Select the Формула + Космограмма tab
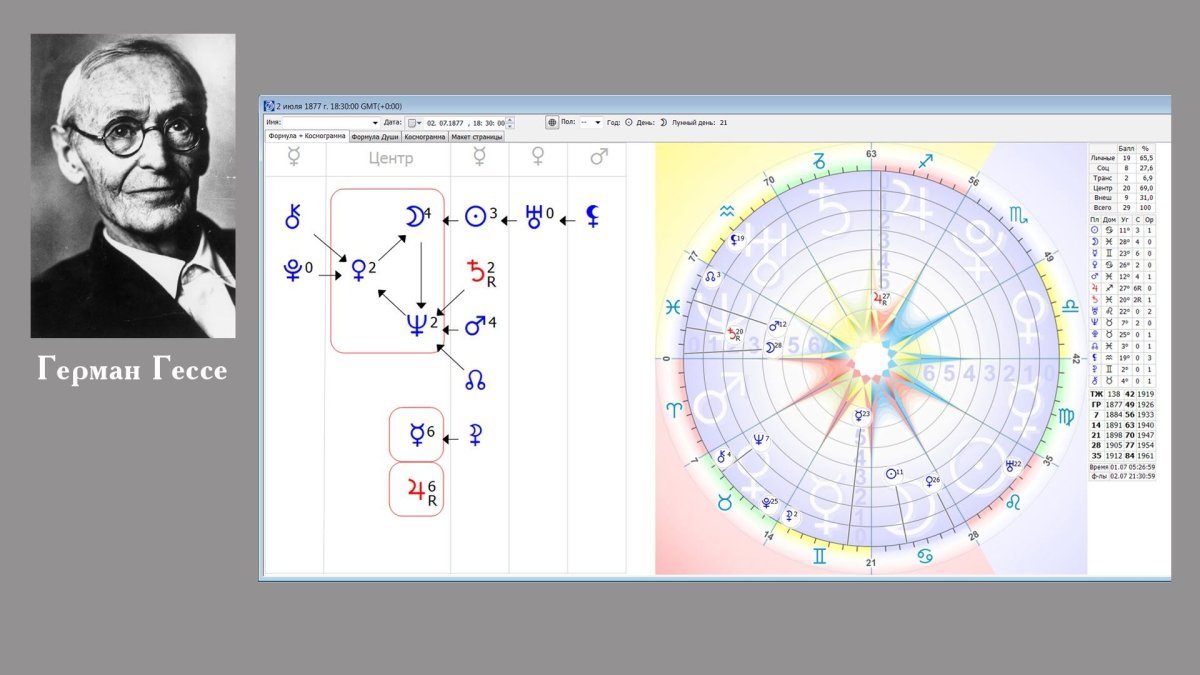Viewport: 1200px width, 675px height. pyautogui.click(x=306, y=136)
